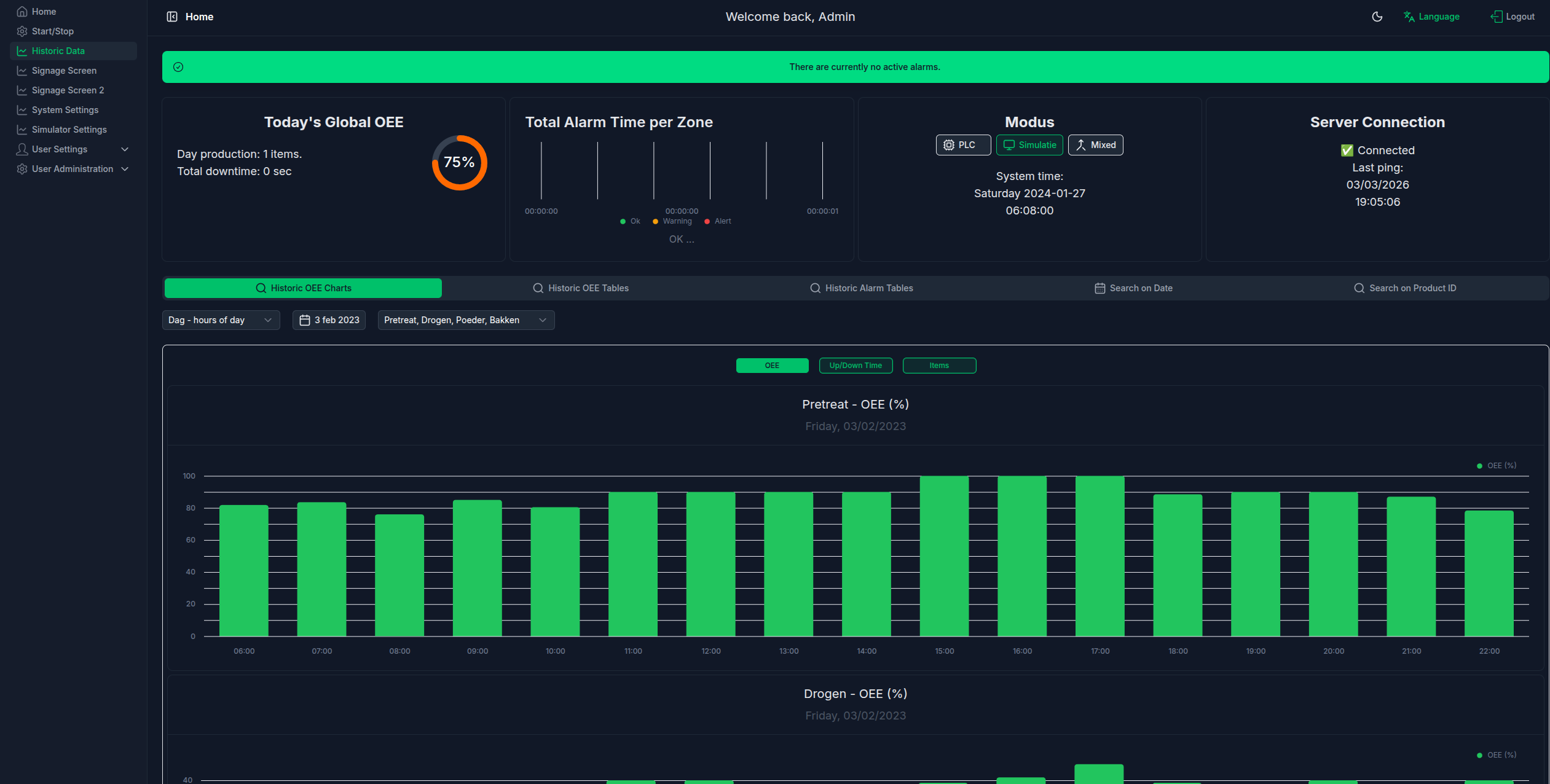Open the Language translate icon
This screenshot has width=1550, height=784.
coord(1409,17)
